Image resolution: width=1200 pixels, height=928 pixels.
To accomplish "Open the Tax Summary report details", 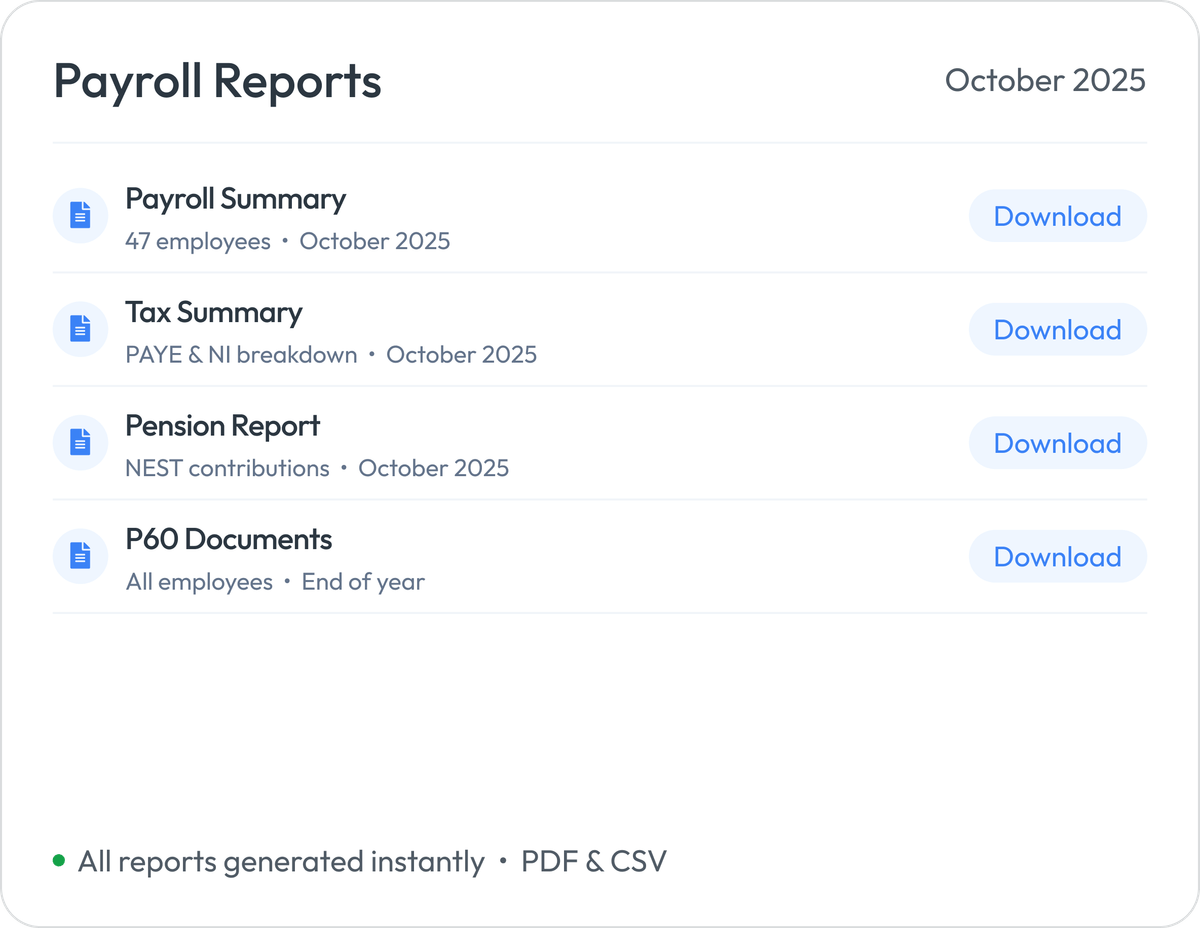I will [214, 313].
